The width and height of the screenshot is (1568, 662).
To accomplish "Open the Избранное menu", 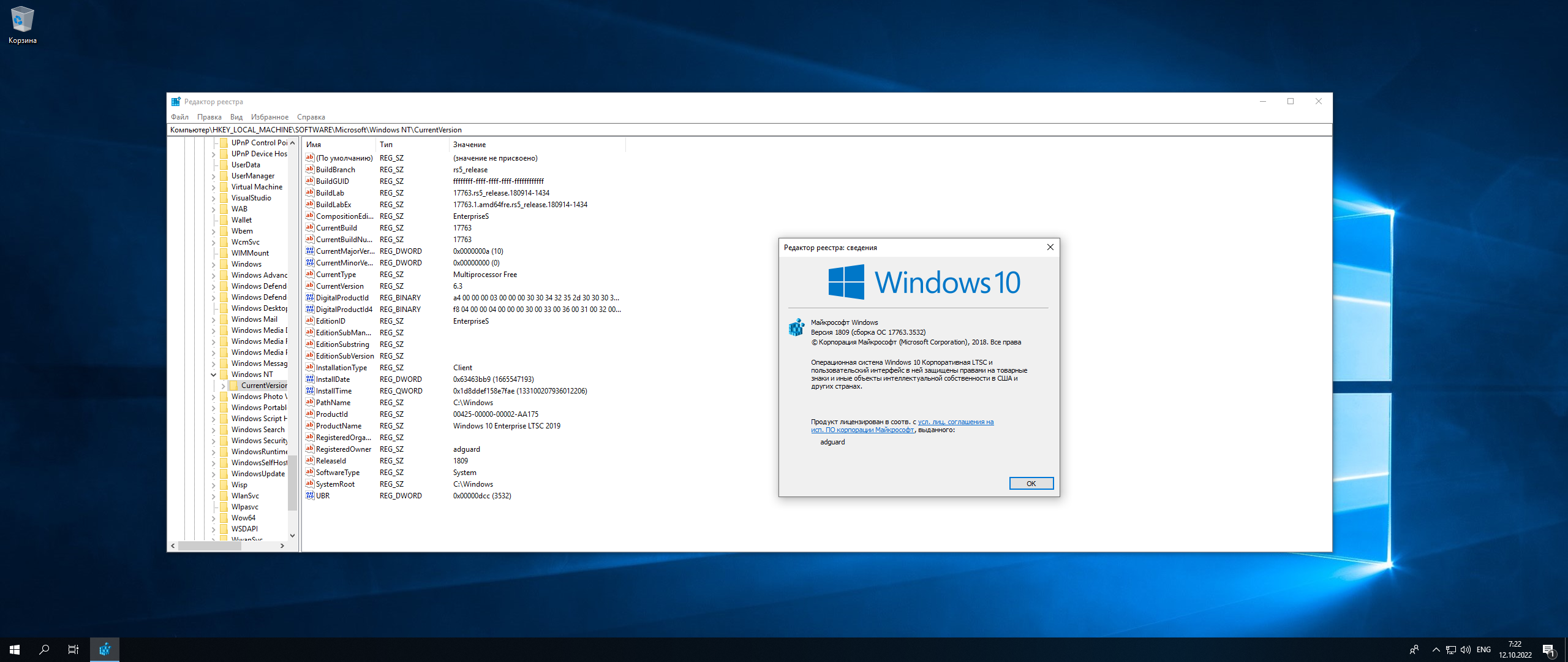I will click(x=269, y=116).
